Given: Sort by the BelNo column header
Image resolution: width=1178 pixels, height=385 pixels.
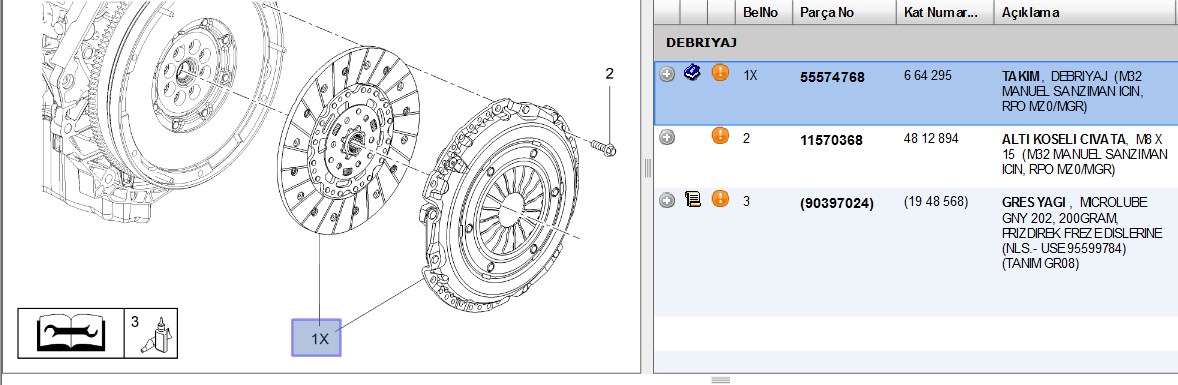Looking at the screenshot, I should click(x=763, y=13).
